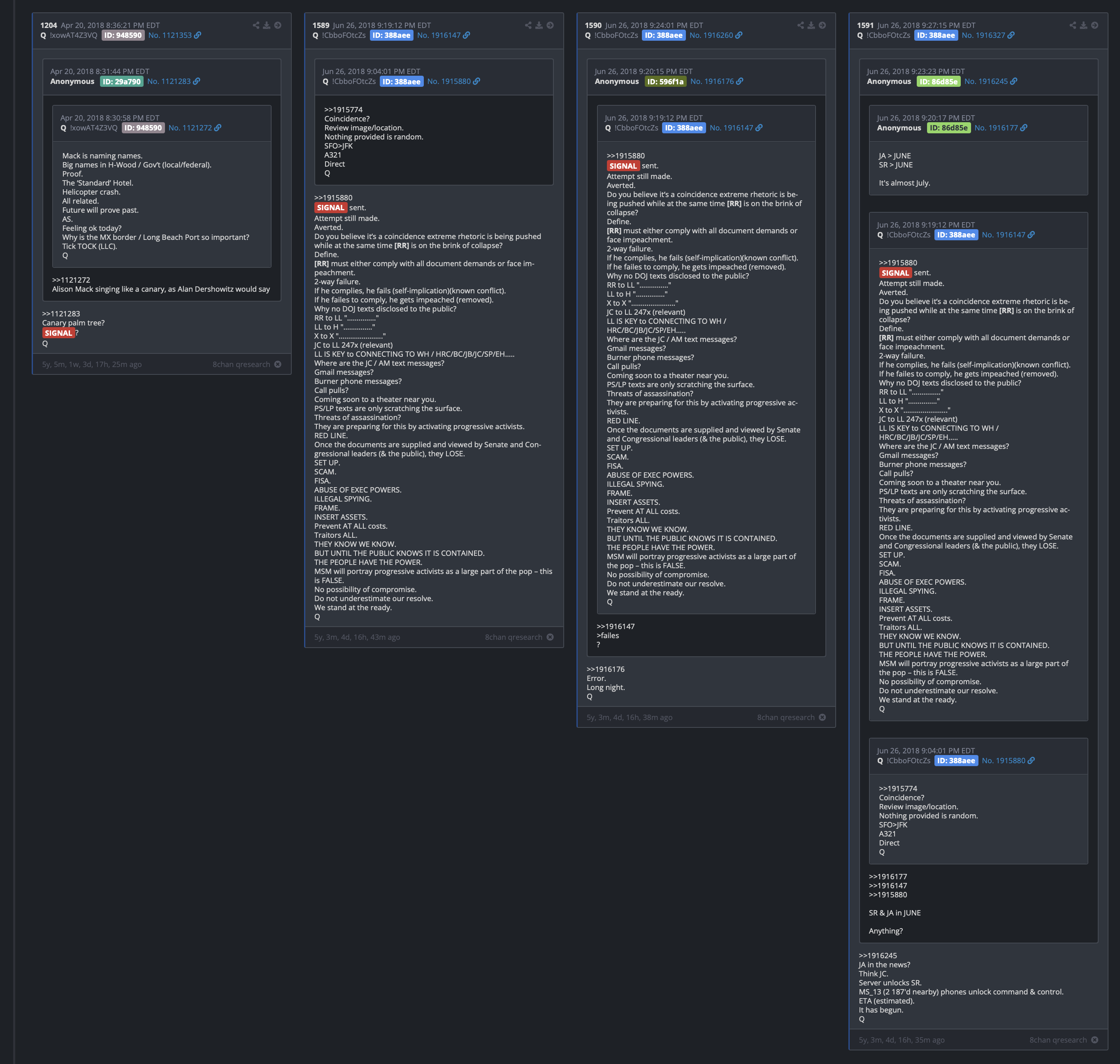Click the 'Server unlocks SR.' line
The width and height of the screenshot is (1120, 1064).
(890, 983)
